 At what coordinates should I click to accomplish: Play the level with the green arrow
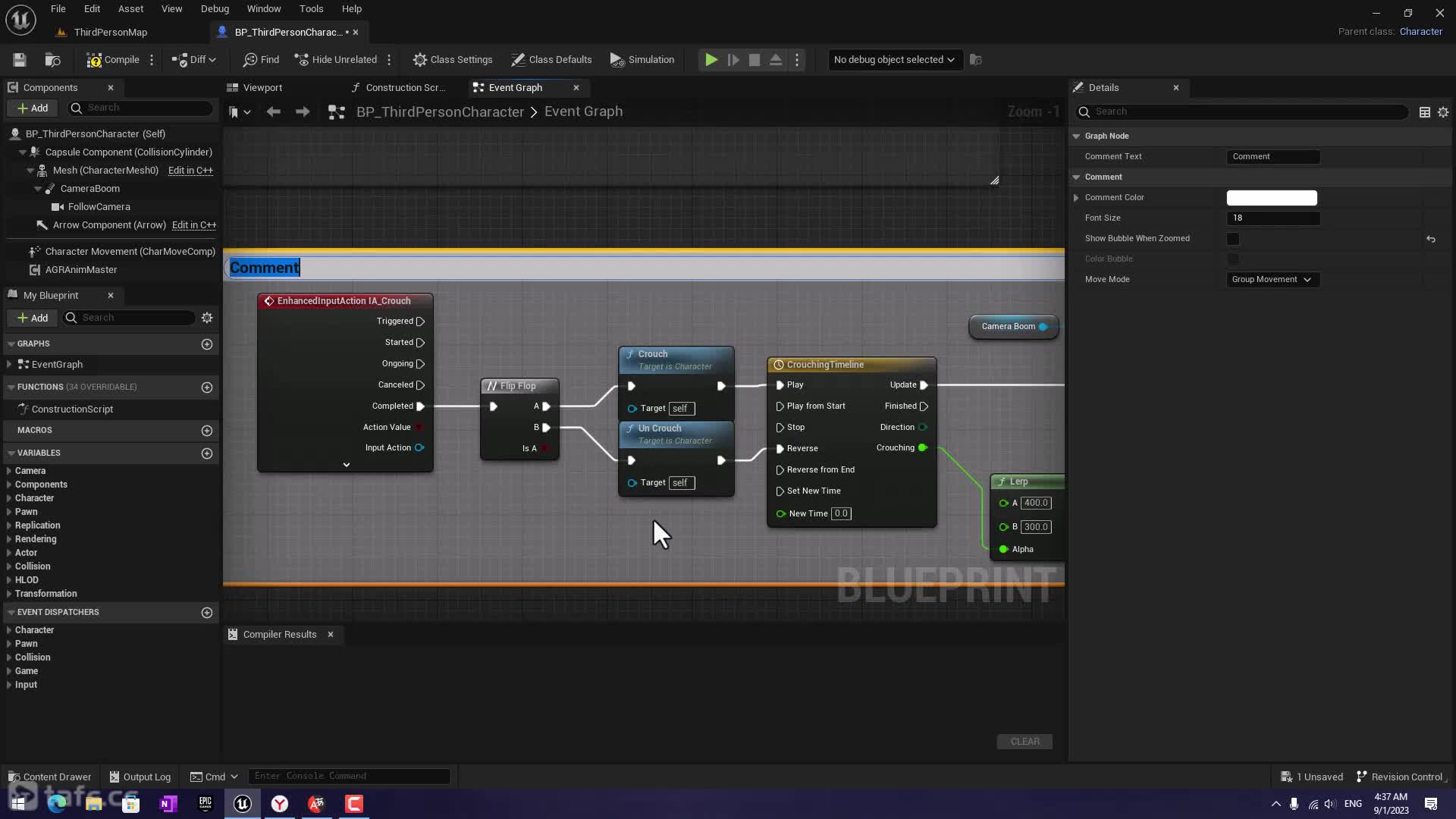711,60
